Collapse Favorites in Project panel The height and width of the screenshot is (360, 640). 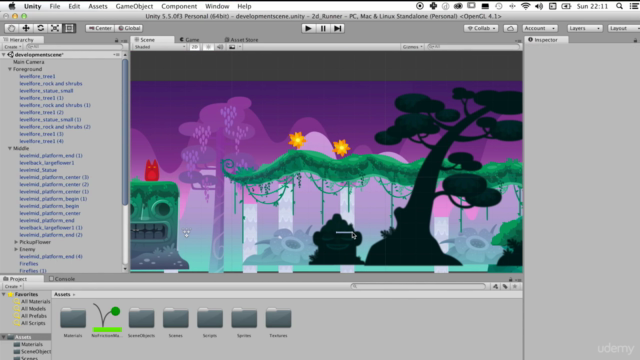click(x=4, y=294)
